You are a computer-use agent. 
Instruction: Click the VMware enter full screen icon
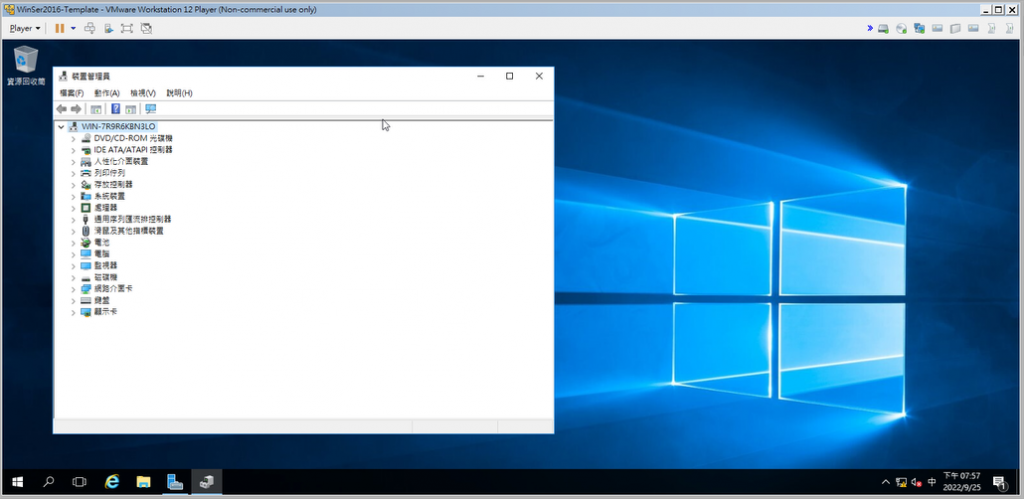coord(127,29)
